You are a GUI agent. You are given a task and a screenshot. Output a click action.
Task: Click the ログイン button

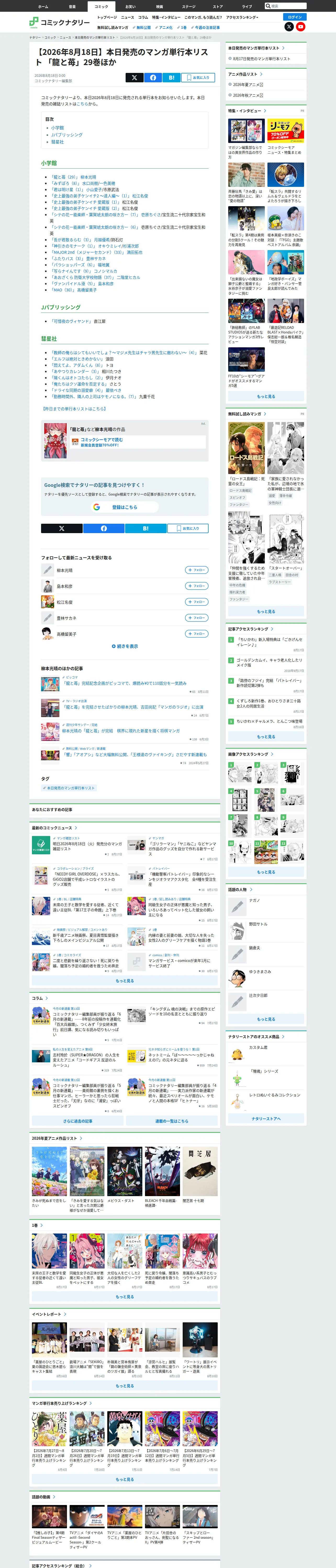tap(295, 17)
